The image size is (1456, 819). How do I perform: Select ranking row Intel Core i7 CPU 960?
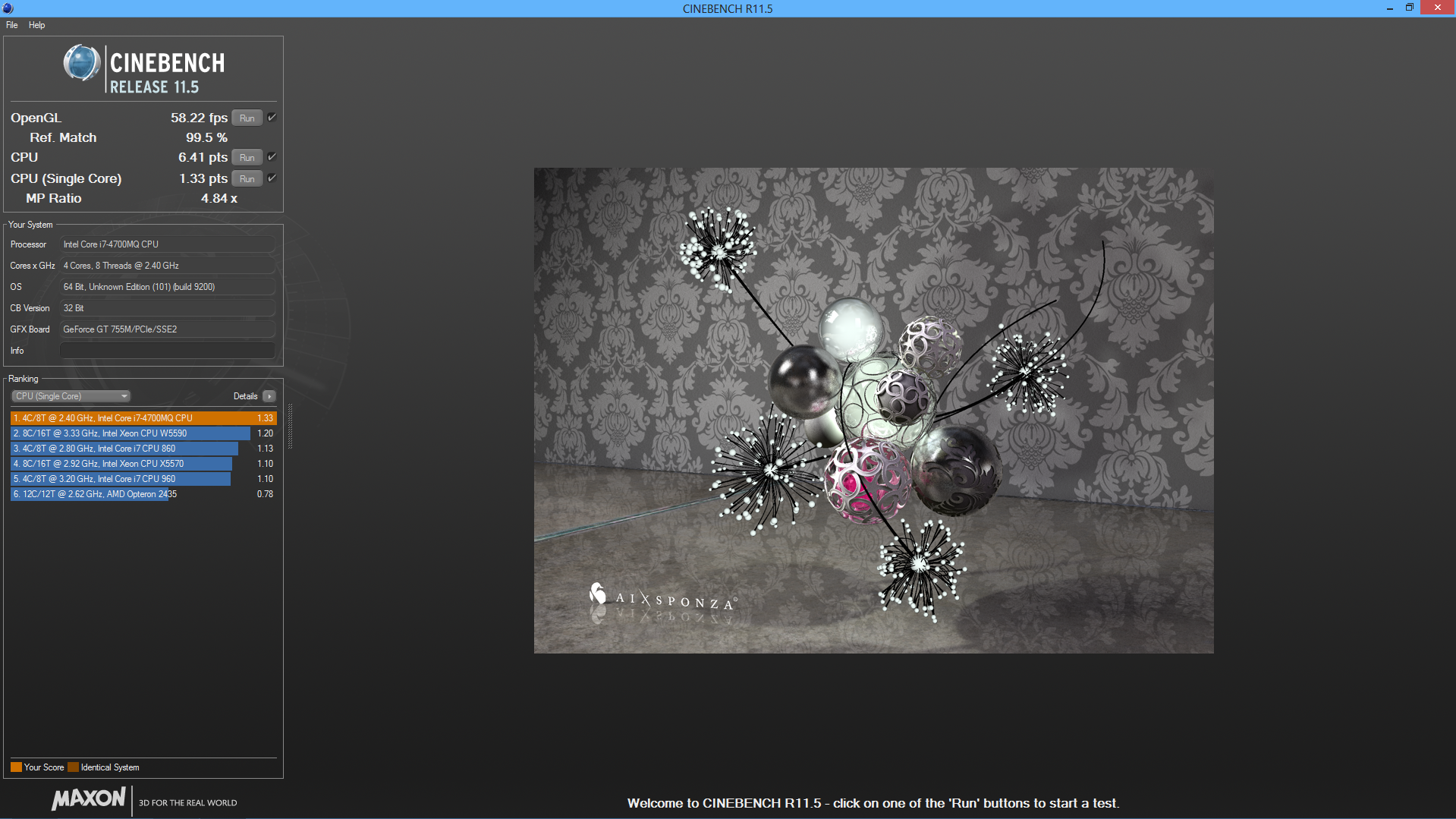(143, 479)
